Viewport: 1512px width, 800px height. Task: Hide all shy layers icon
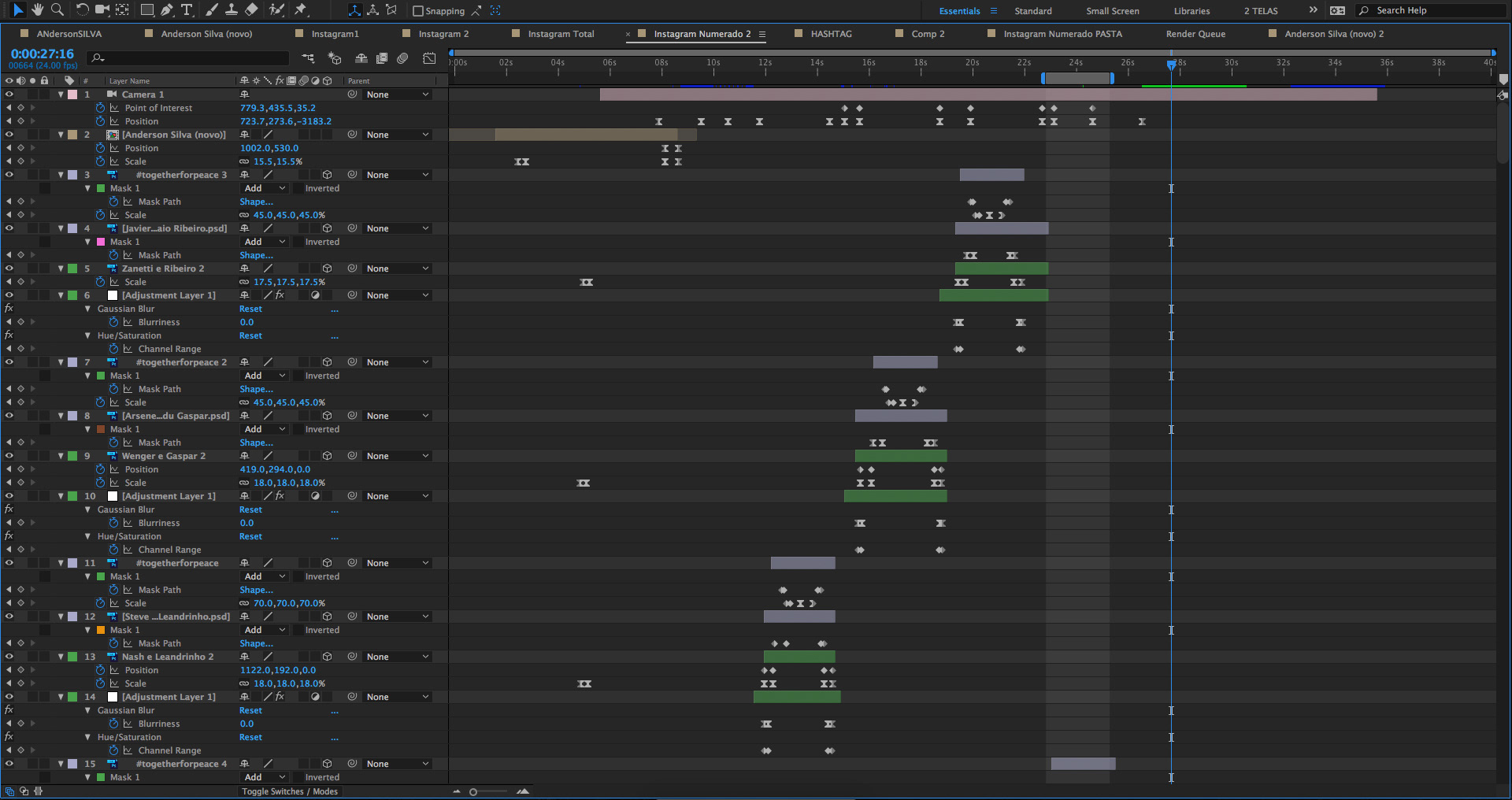click(361, 58)
